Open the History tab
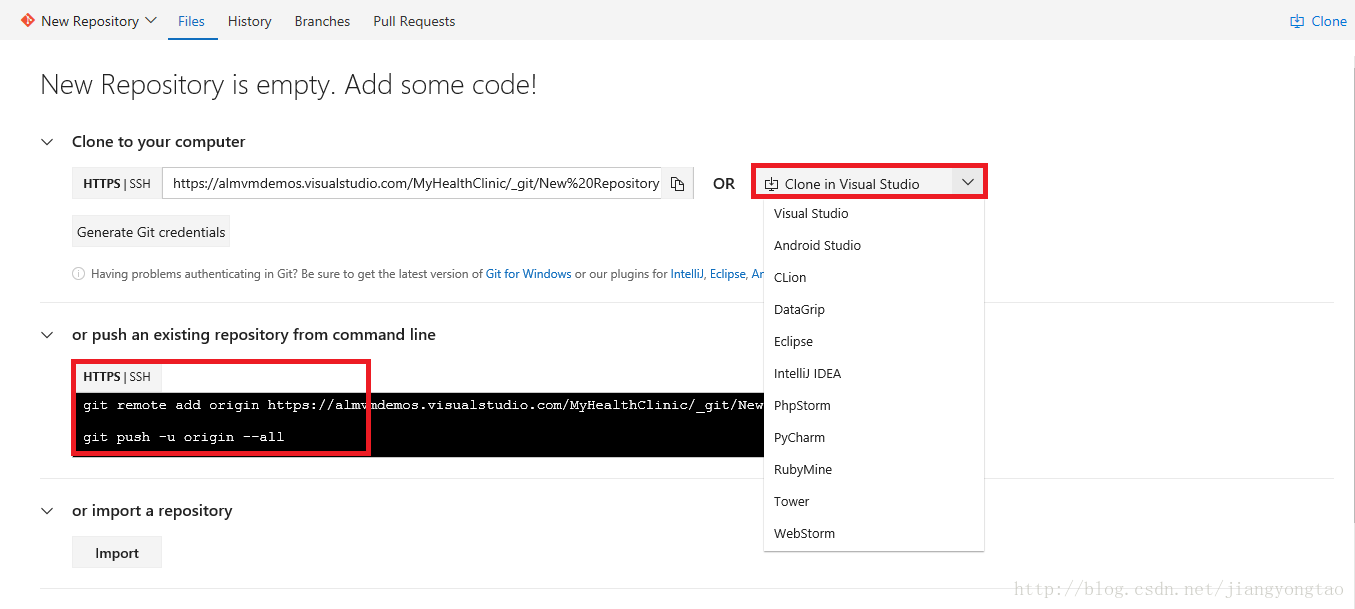 click(249, 21)
